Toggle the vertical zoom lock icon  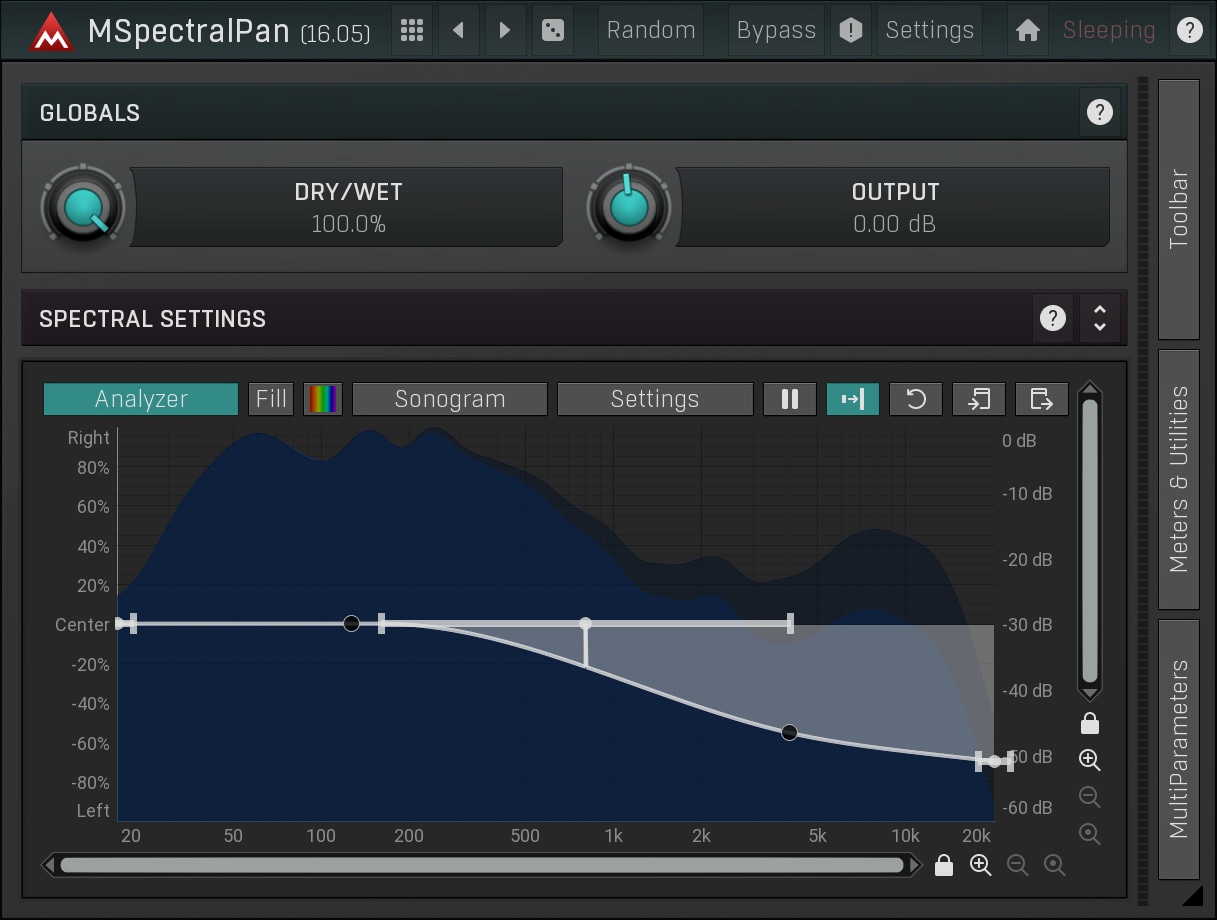(x=1090, y=723)
